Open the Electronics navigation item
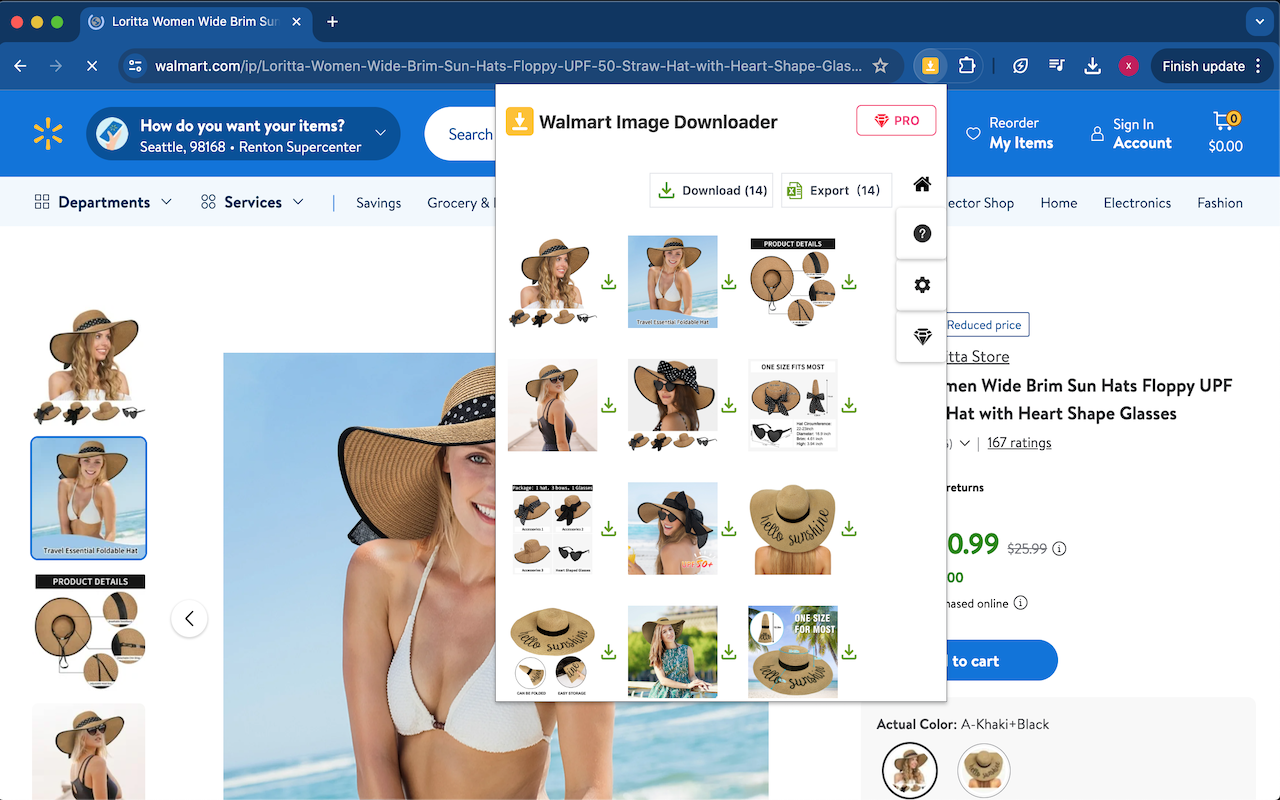Image resolution: width=1280 pixels, height=800 pixels. [x=1137, y=203]
